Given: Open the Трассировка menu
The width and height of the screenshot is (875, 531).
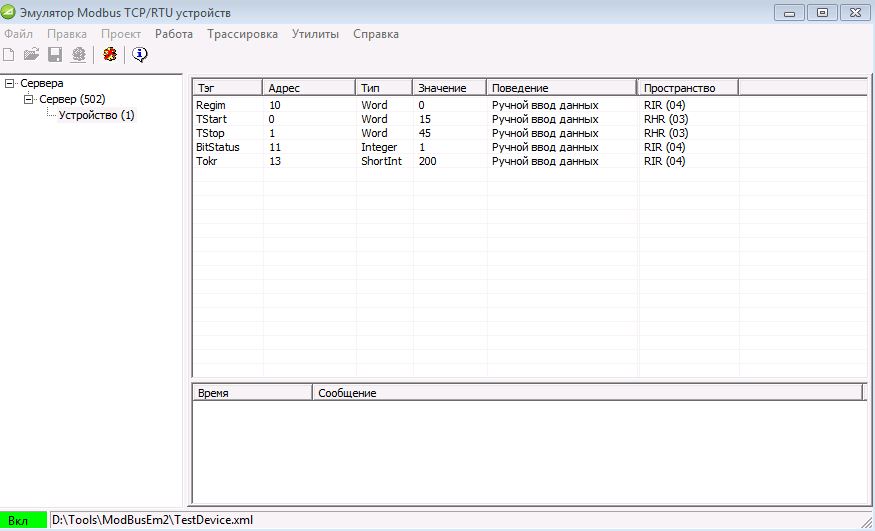Looking at the screenshot, I should click(x=242, y=34).
